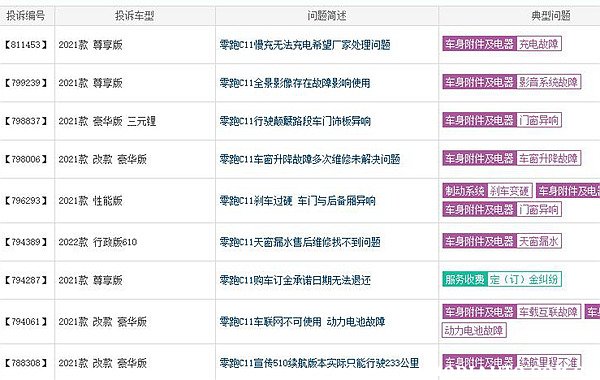Open complaint link 零跑C11刹车过硬 车门与后备厢异响
This screenshot has width=600, height=380.
click(x=297, y=201)
